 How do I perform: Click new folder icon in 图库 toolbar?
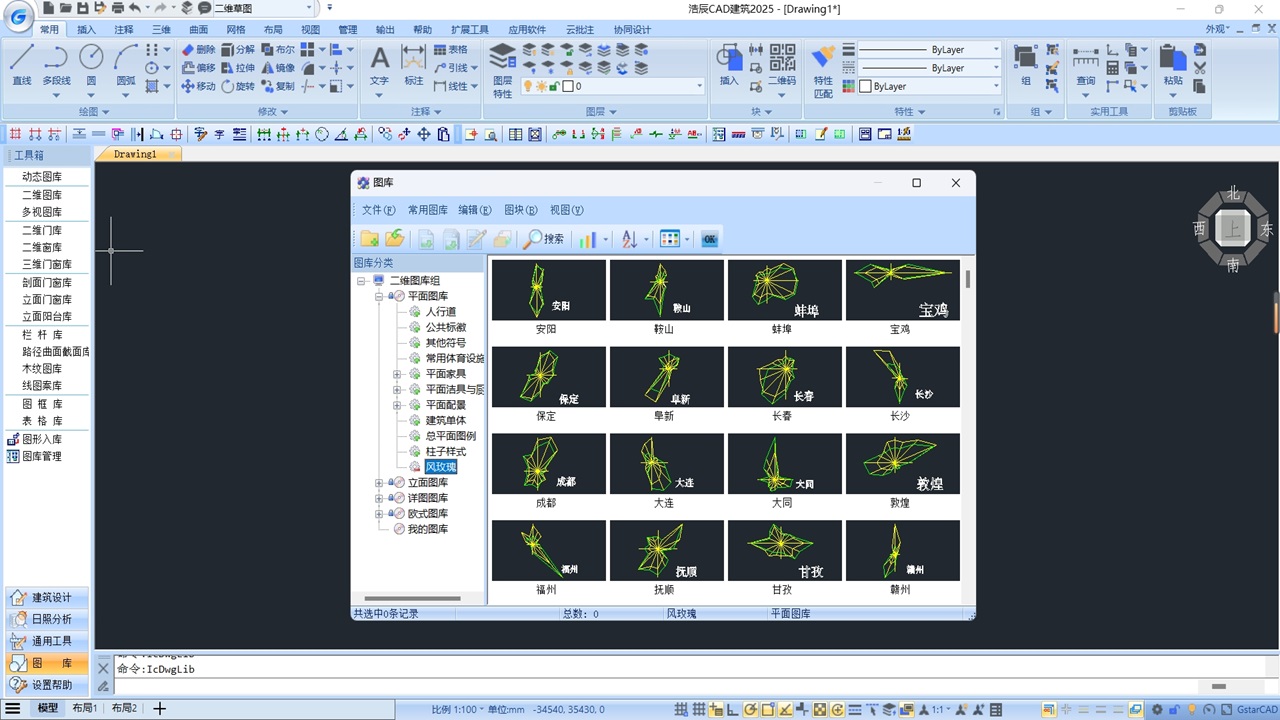click(x=370, y=239)
